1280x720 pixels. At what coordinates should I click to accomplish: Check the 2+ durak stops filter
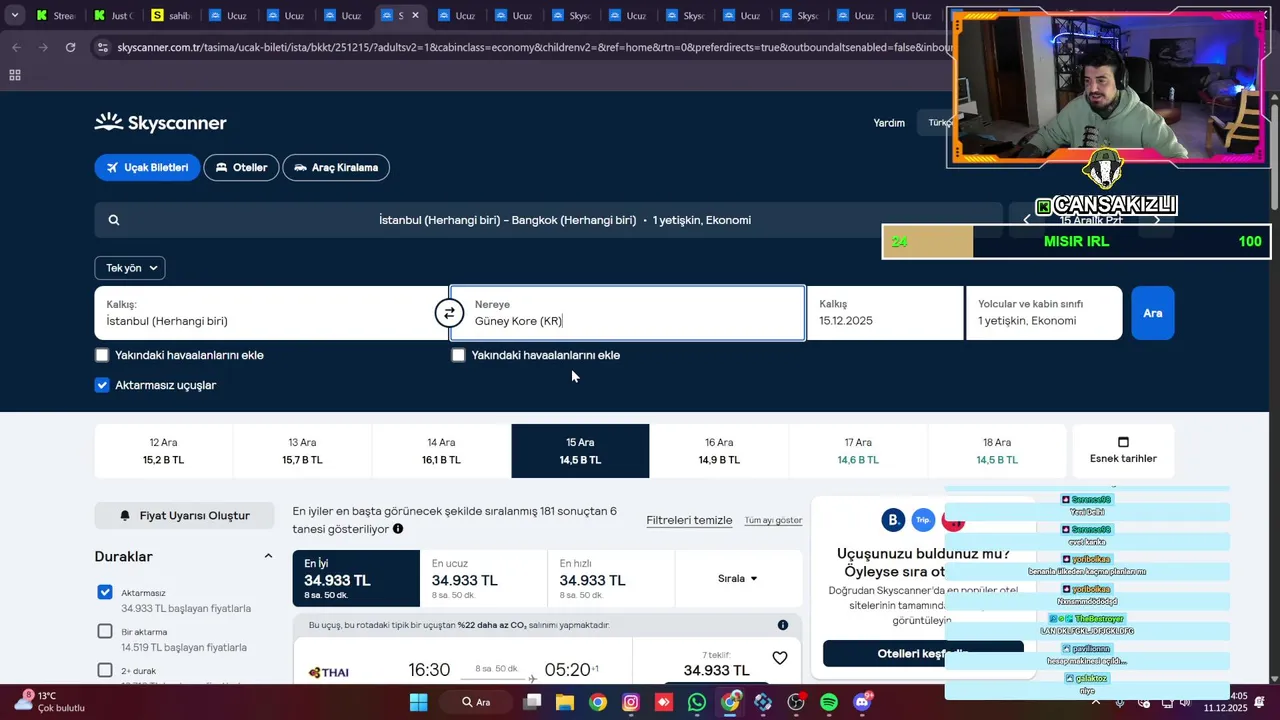pos(105,670)
